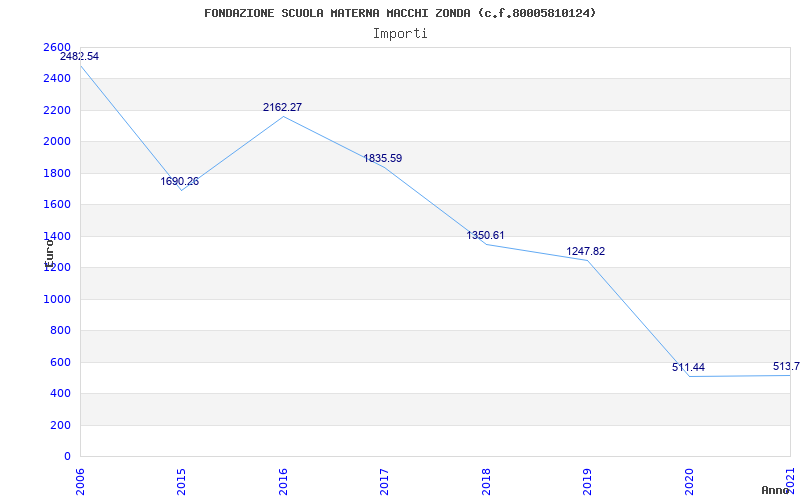This screenshot has width=800, height=500.
Task: Click the 2019 x-axis year label
Action: pos(588,481)
